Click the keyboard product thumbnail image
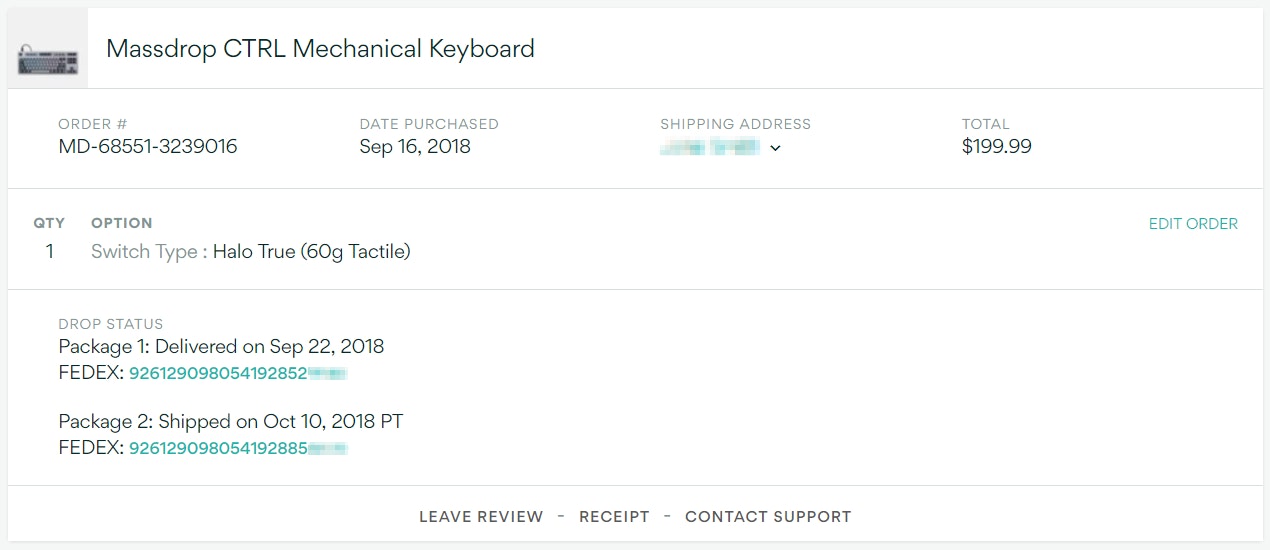Image resolution: width=1270 pixels, height=550 pixels. 48,58
